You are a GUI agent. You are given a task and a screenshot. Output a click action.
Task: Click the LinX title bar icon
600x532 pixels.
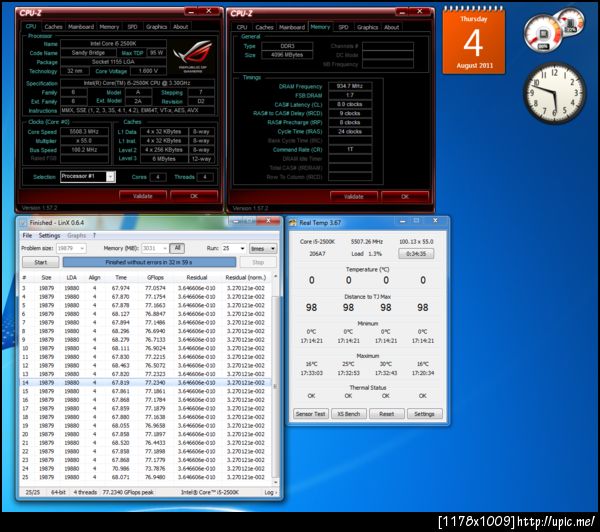pyautogui.click(x=23, y=223)
